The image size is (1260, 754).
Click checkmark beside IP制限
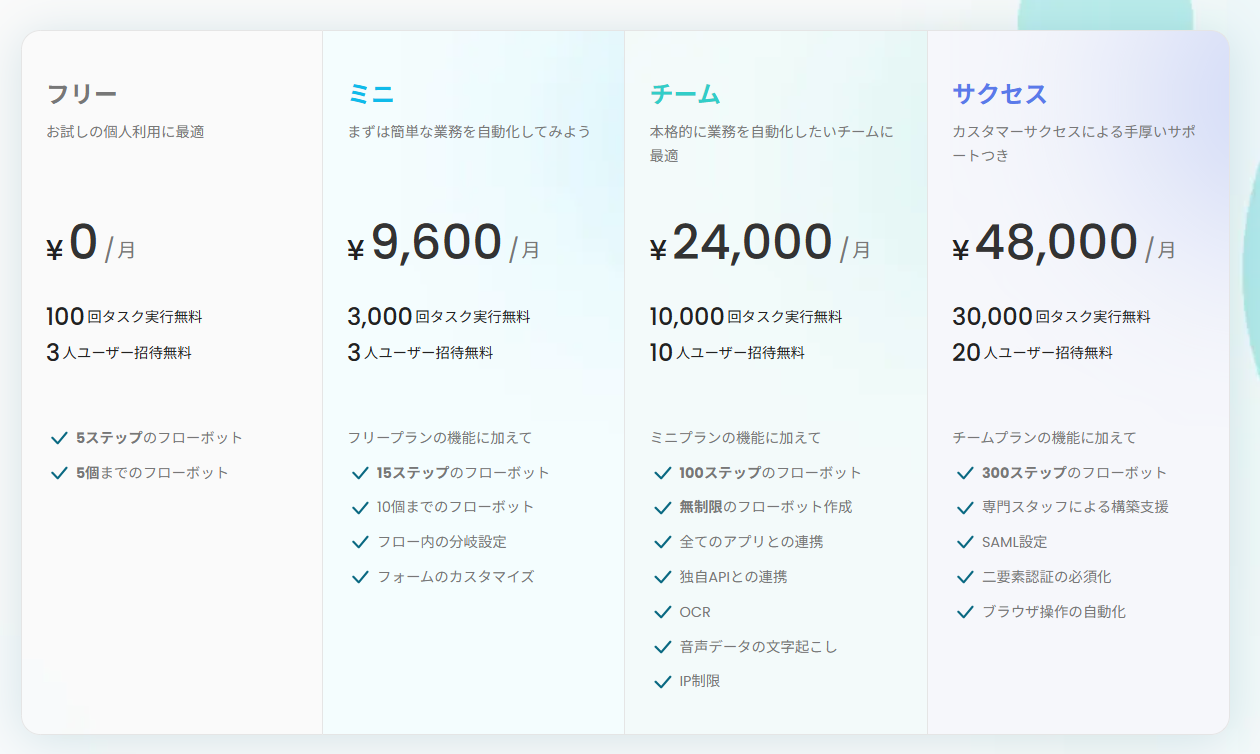662,682
